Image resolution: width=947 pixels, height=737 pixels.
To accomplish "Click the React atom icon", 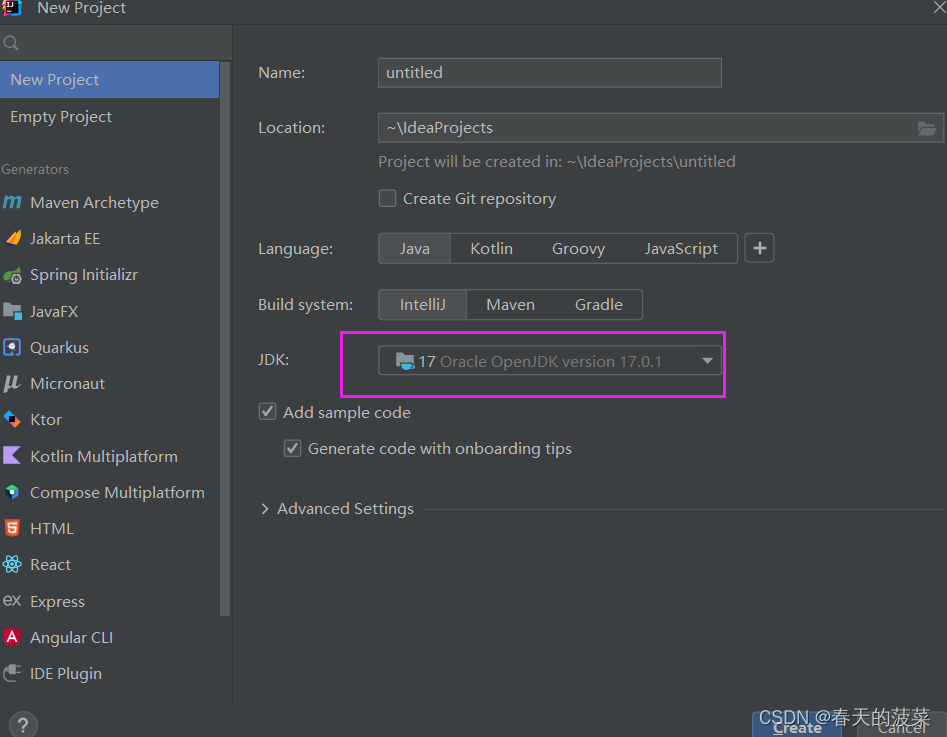I will tap(12, 564).
